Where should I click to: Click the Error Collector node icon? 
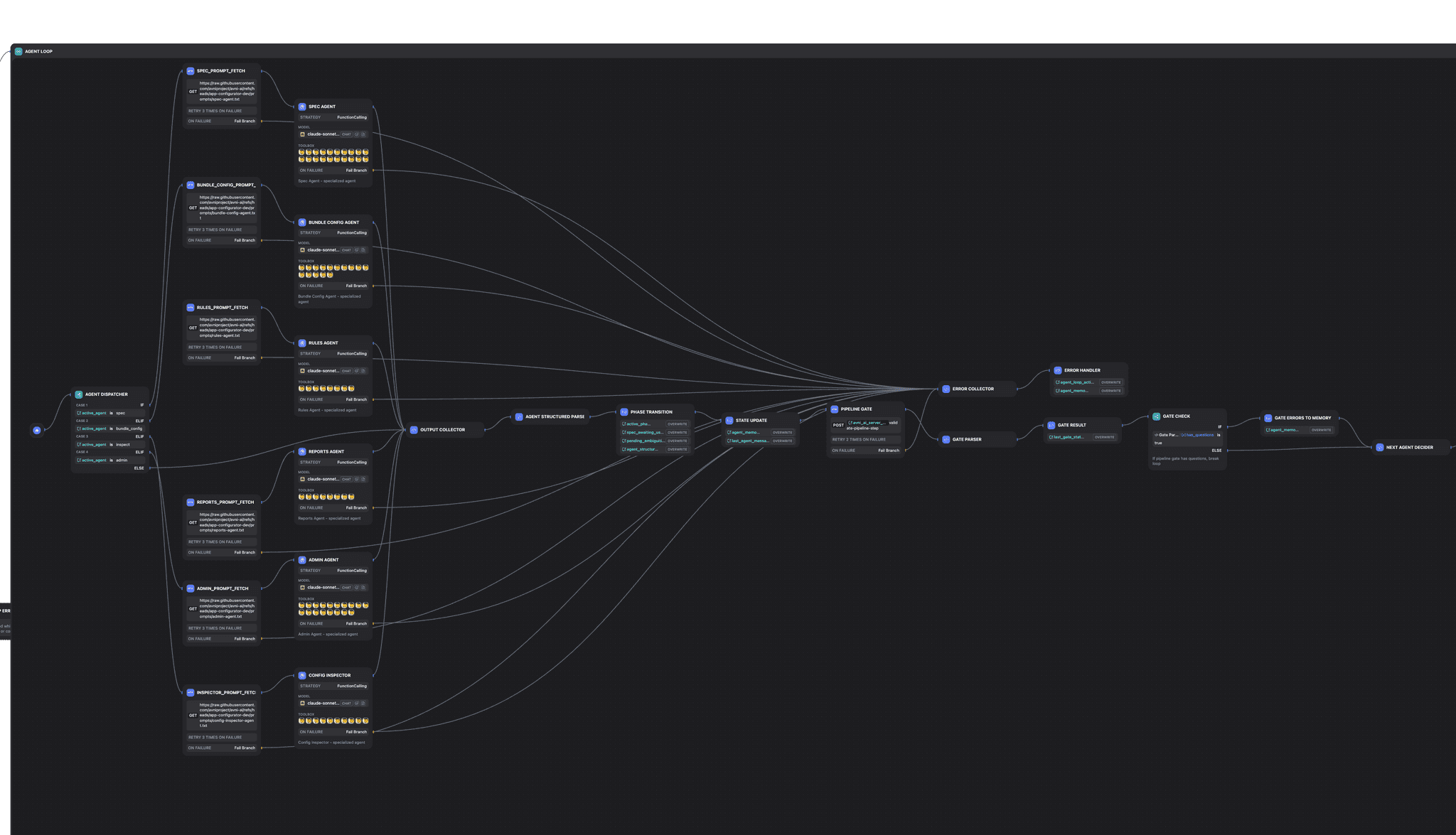pos(946,389)
